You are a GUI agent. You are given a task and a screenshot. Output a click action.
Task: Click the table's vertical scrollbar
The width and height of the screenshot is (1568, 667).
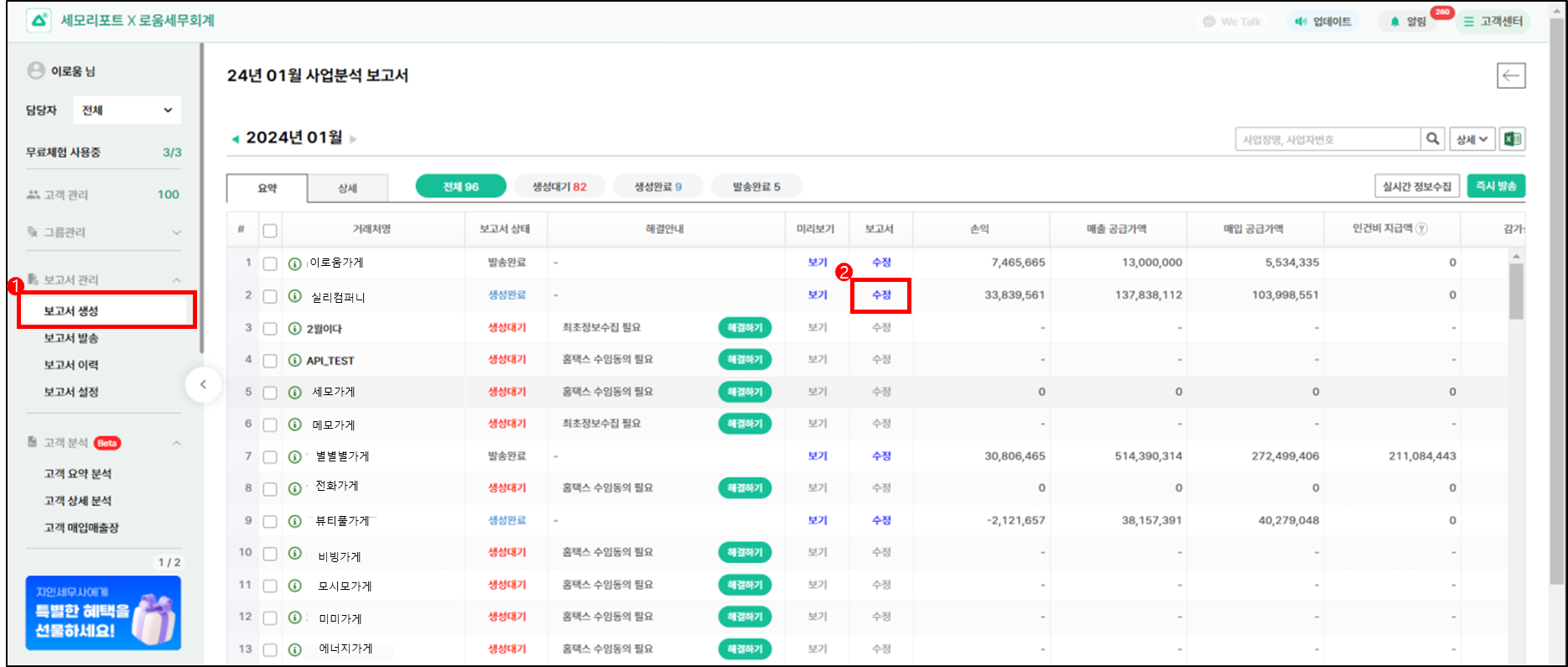pyautogui.click(x=1516, y=291)
